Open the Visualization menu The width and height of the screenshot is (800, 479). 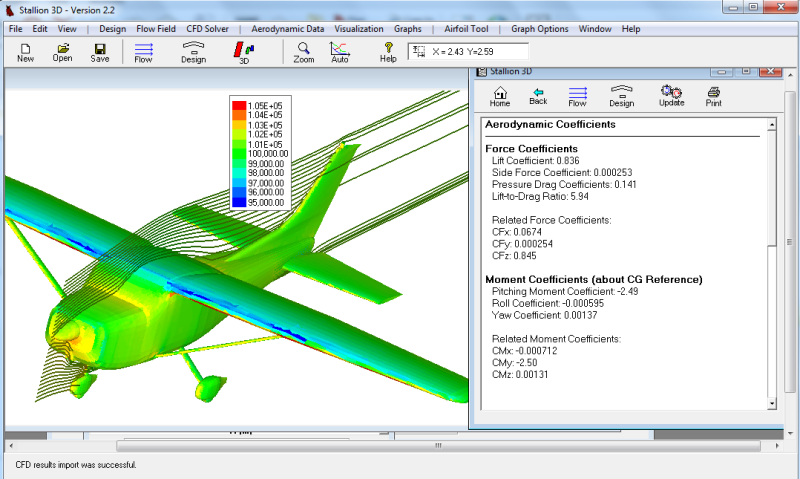[x=359, y=29]
